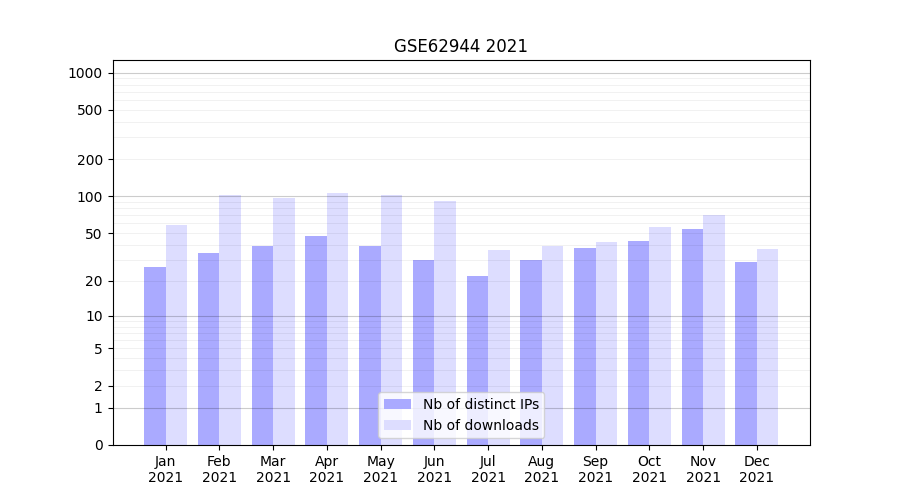Click the chart title GSE62944 2021

click(460, 46)
